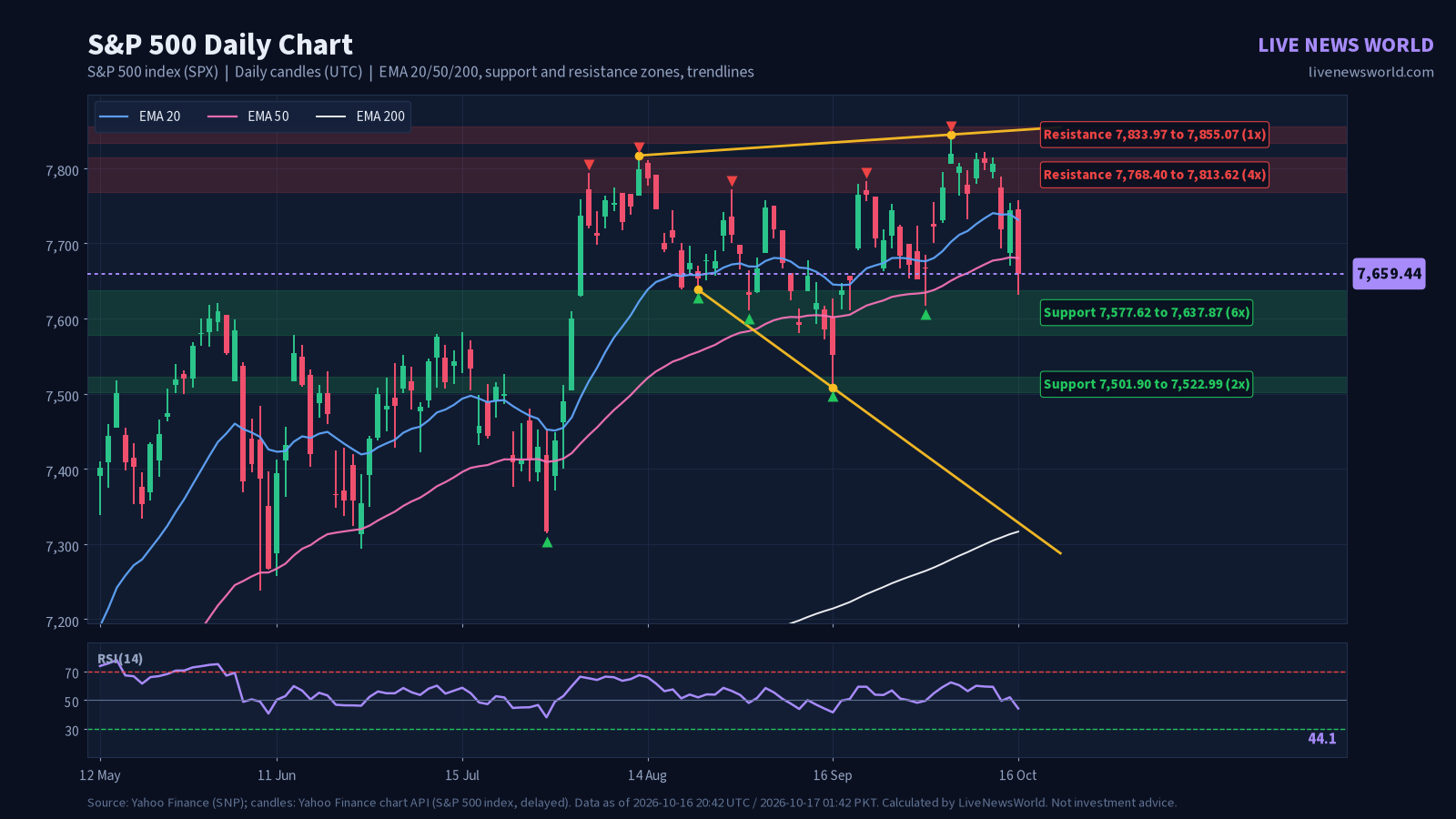
Task: Select the EMA 200 legend label
Action: point(380,116)
